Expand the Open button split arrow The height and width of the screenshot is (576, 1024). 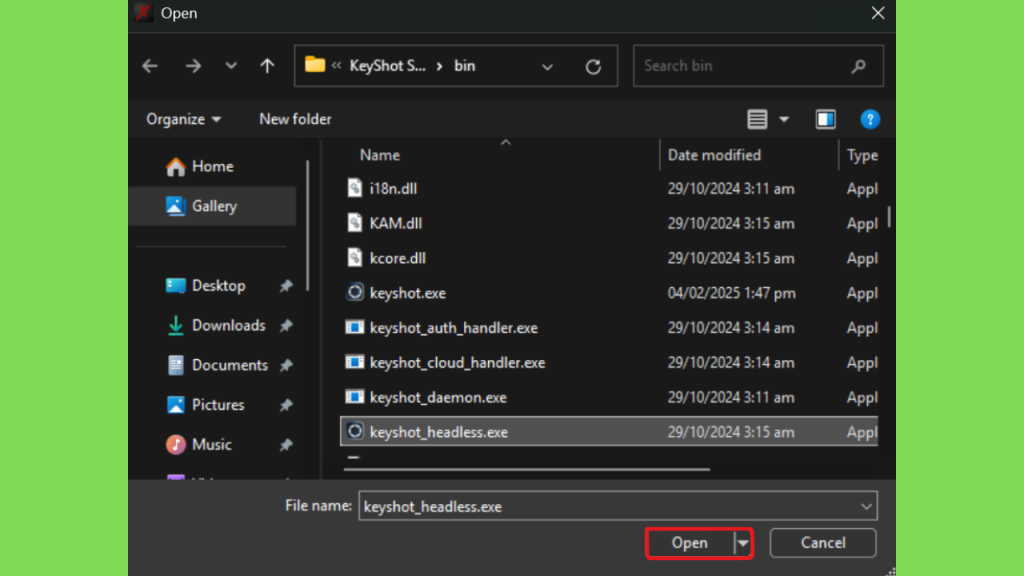coord(743,543)
